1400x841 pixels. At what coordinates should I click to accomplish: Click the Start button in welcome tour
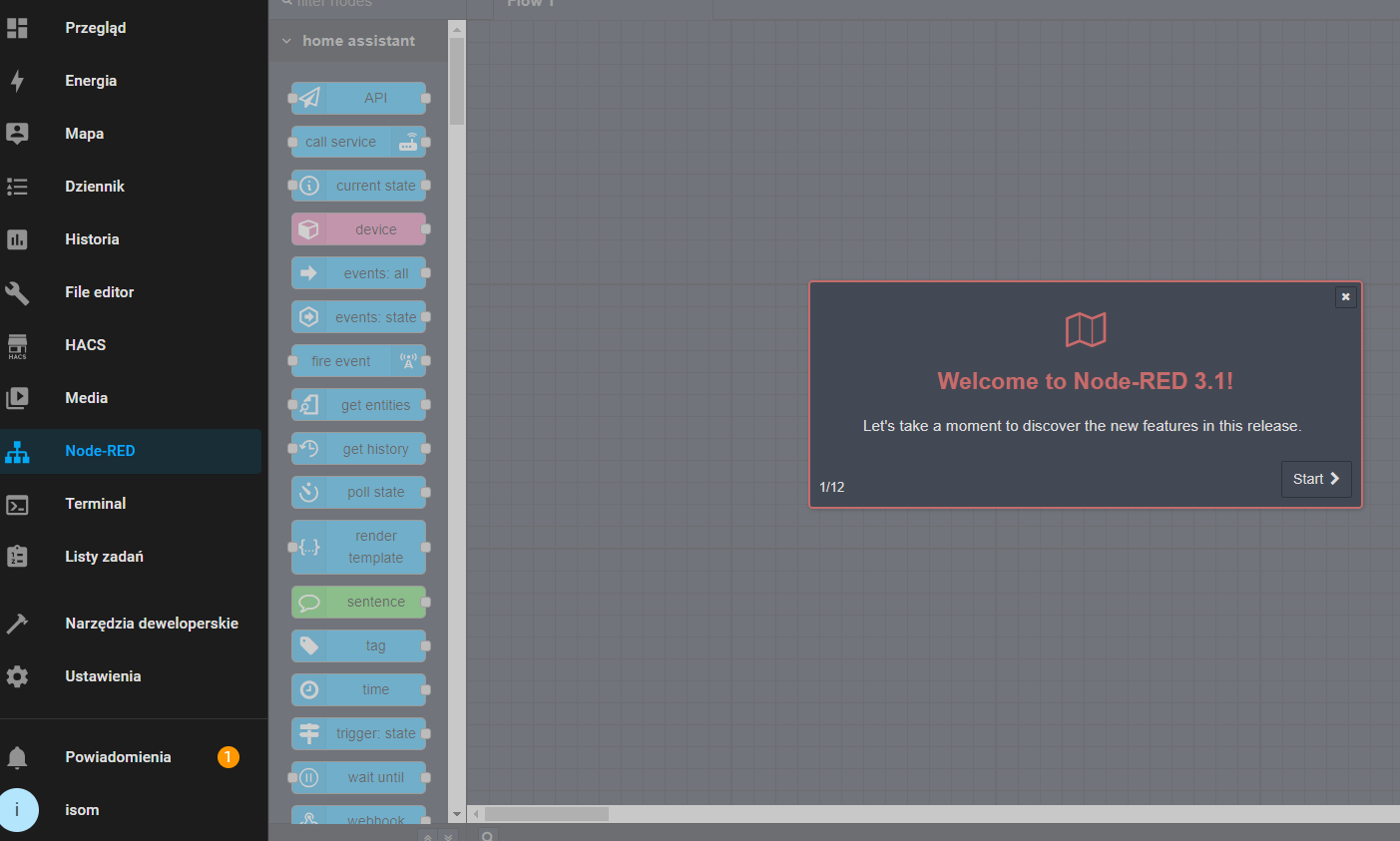1316,479
